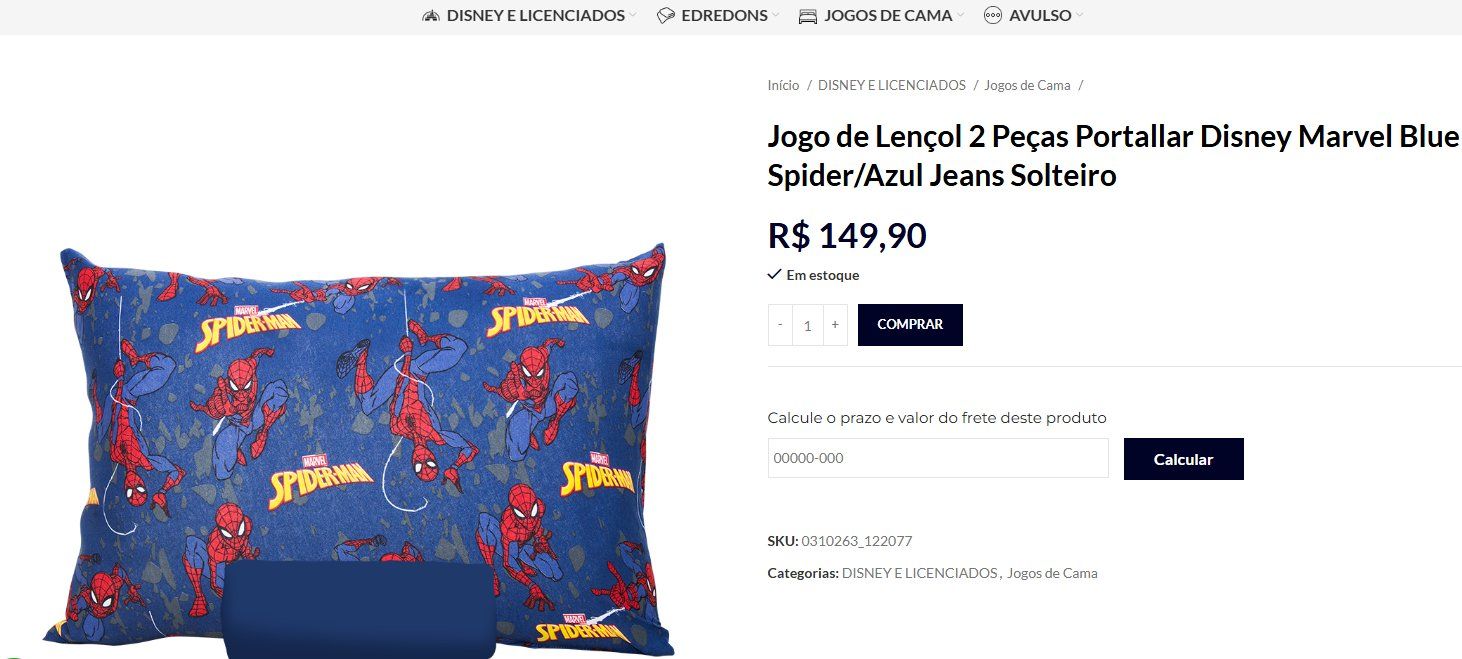1462x659 pixels.
Task: Click the Avulso circle icon
Action: [x=993, y=15]
